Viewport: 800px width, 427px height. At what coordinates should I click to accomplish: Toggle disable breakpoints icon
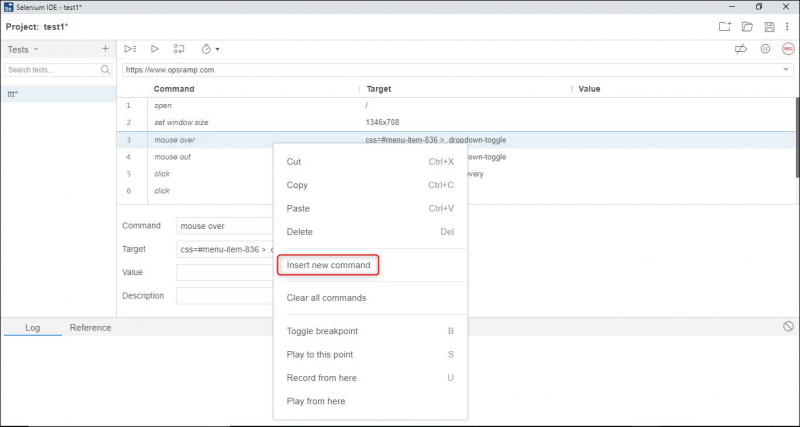point(741,49)
